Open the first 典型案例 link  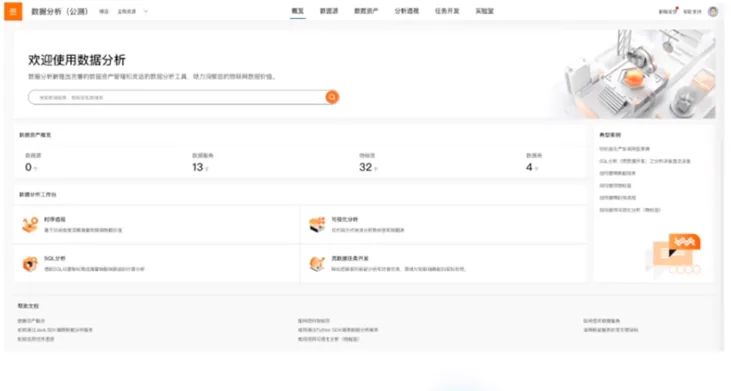[x=624, y=149]
